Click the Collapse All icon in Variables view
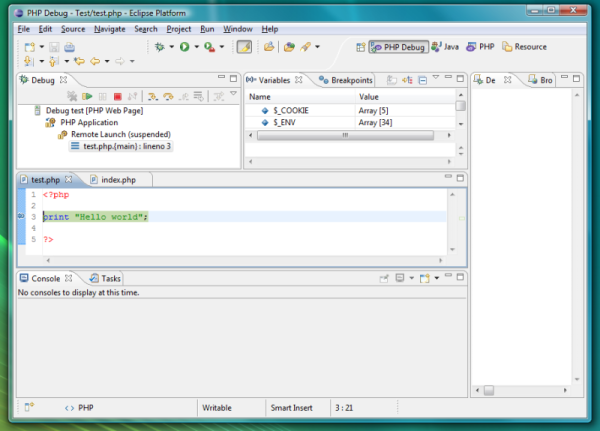Screen dimensions: 600x431 (422, 80)
